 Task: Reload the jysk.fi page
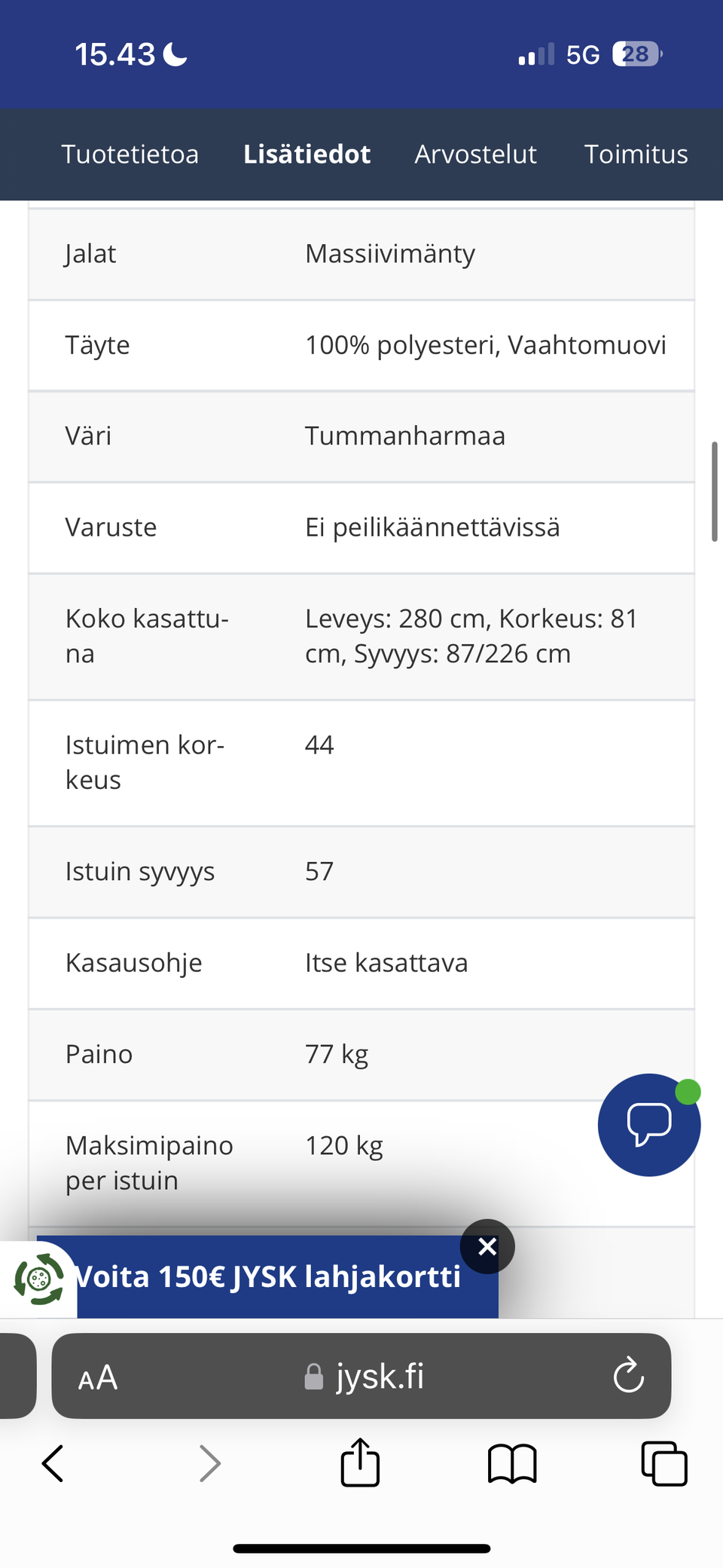tap(628, 1377)
